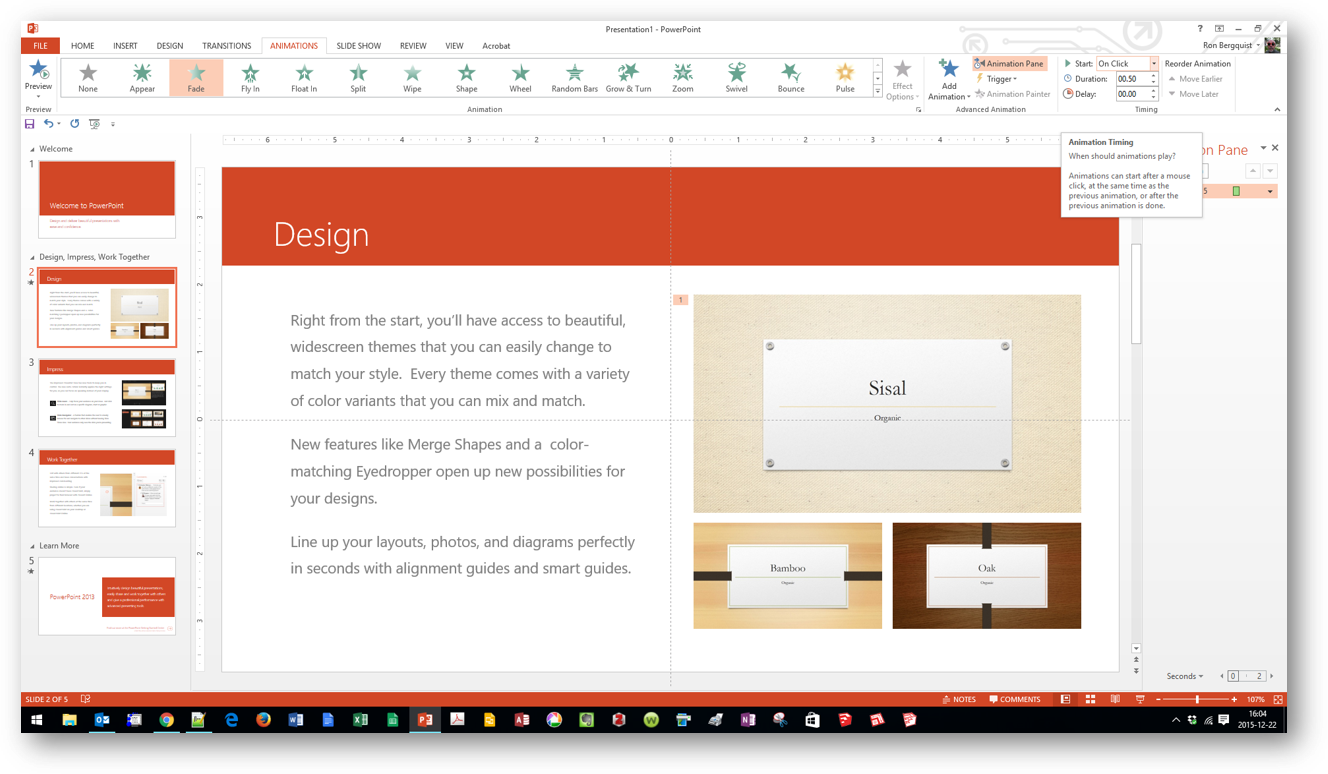The image size is (1328, 774).
Task: Apply the Zoom animation effect
Action: (x=682, y=77)
